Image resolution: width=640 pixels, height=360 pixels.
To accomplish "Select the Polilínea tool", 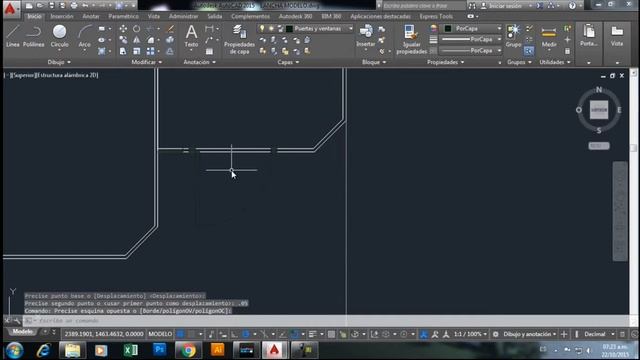I will 33,36.
